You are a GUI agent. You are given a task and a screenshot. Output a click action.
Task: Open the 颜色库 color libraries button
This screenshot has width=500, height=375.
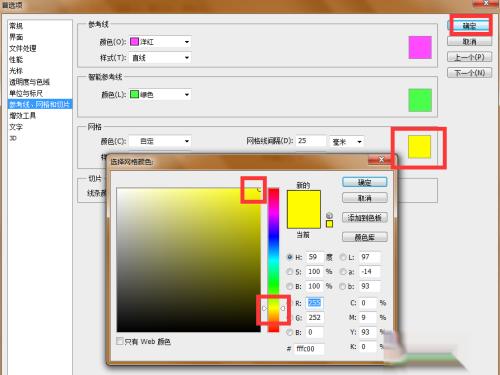pos(365,237)
